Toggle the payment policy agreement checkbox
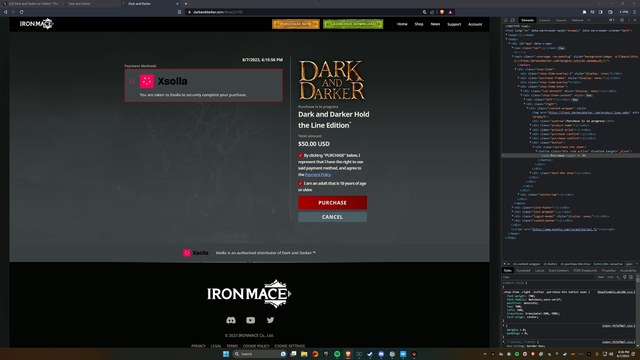This screenshot has height=360, width=640. click(300, 156)
